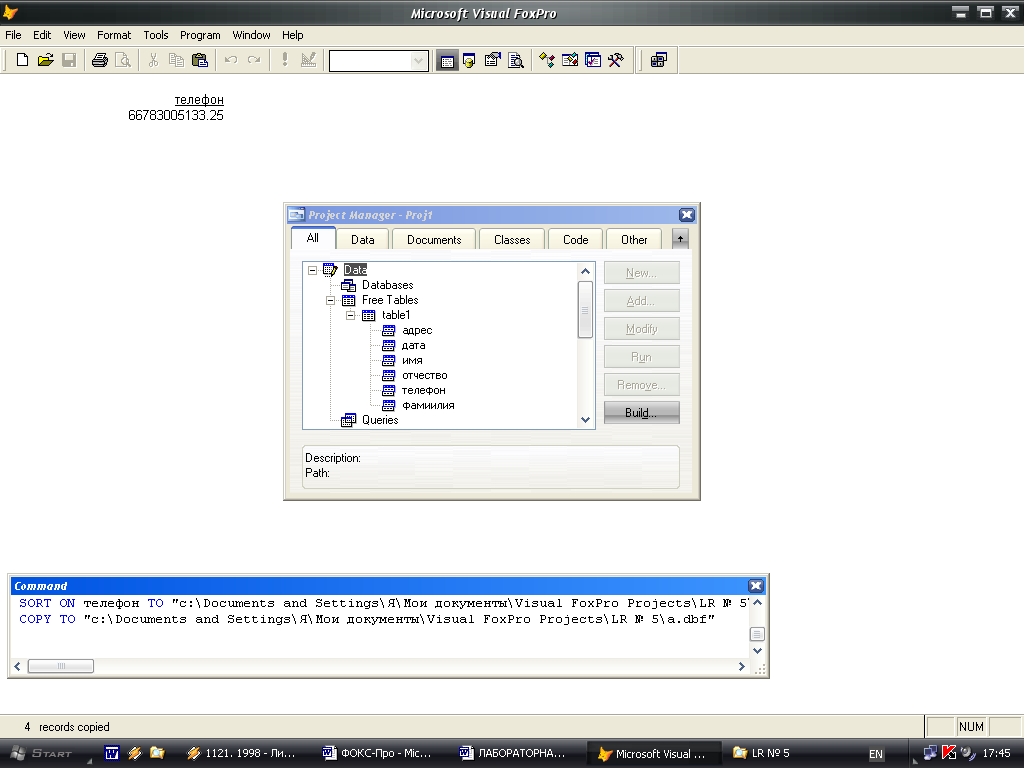Click Command window horizontal scroll right arrow

741,666
